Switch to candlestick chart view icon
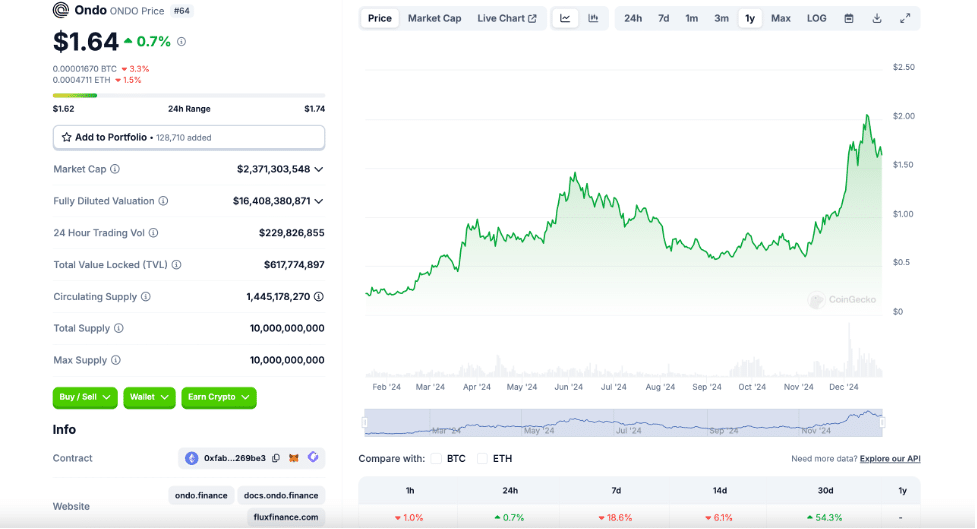This screenshot has height=529, width=977. click(x=593, y=18)
